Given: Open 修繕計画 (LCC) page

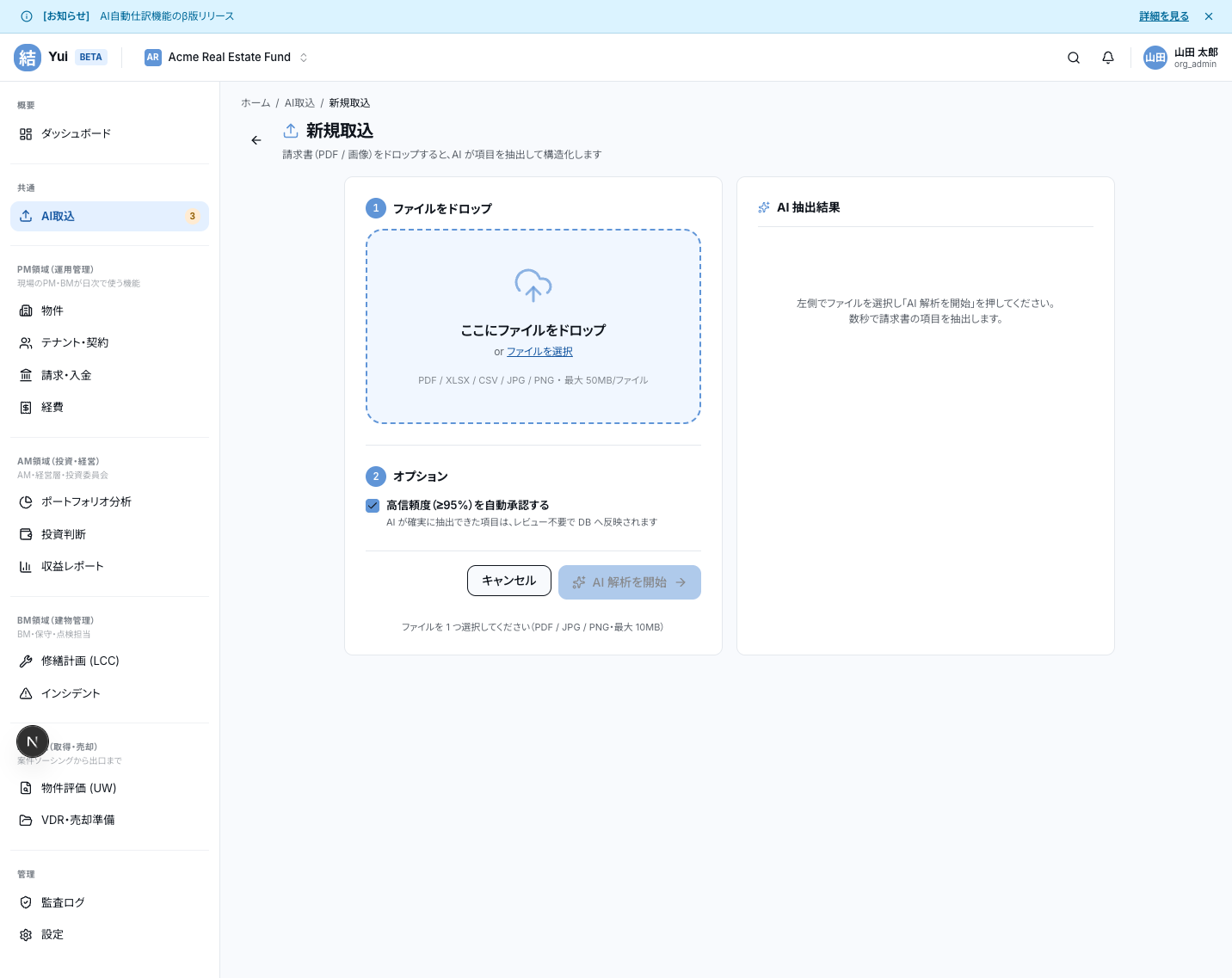Looking at the screenshot, I should pos(109,661).
